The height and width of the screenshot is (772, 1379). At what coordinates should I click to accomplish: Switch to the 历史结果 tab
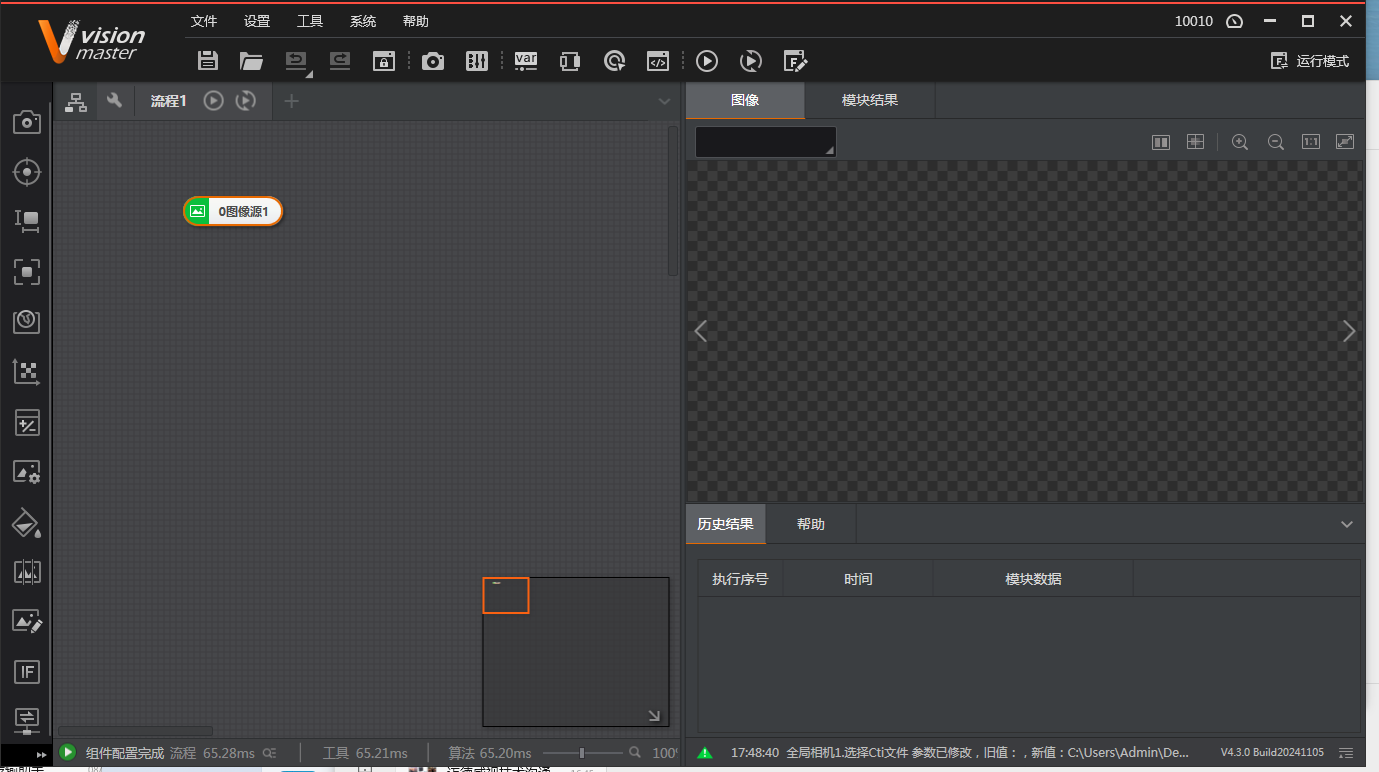coord(726,524)
